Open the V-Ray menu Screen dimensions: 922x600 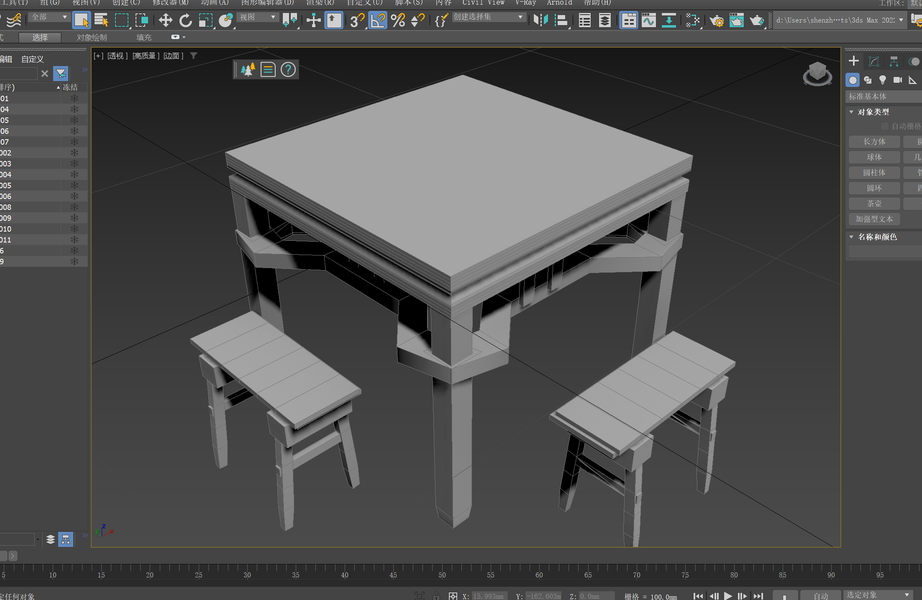point(526,3)
